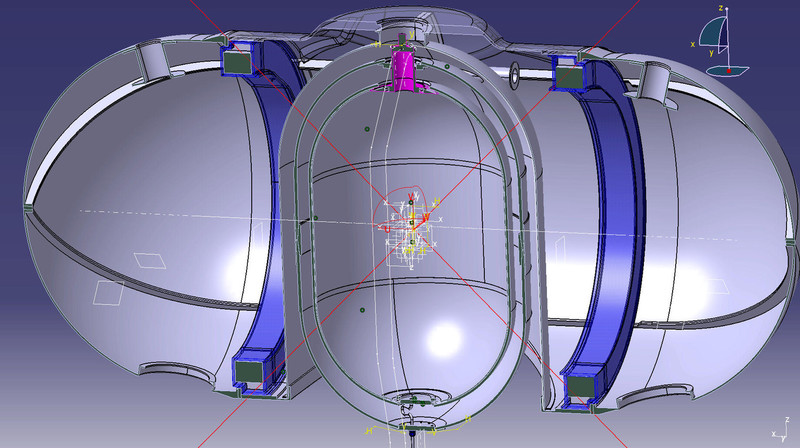
Task: Click the small white square sketch on left sphere
Action: (x=148, y=259)
